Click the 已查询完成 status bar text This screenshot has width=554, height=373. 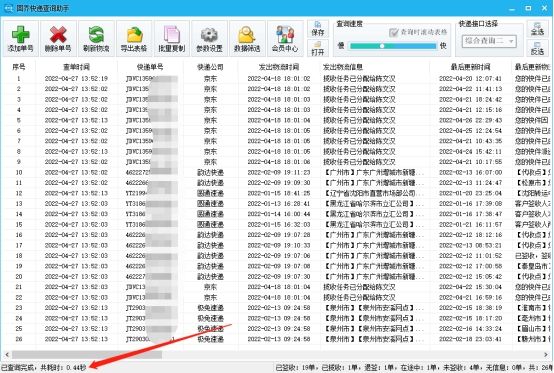[44, 368]
